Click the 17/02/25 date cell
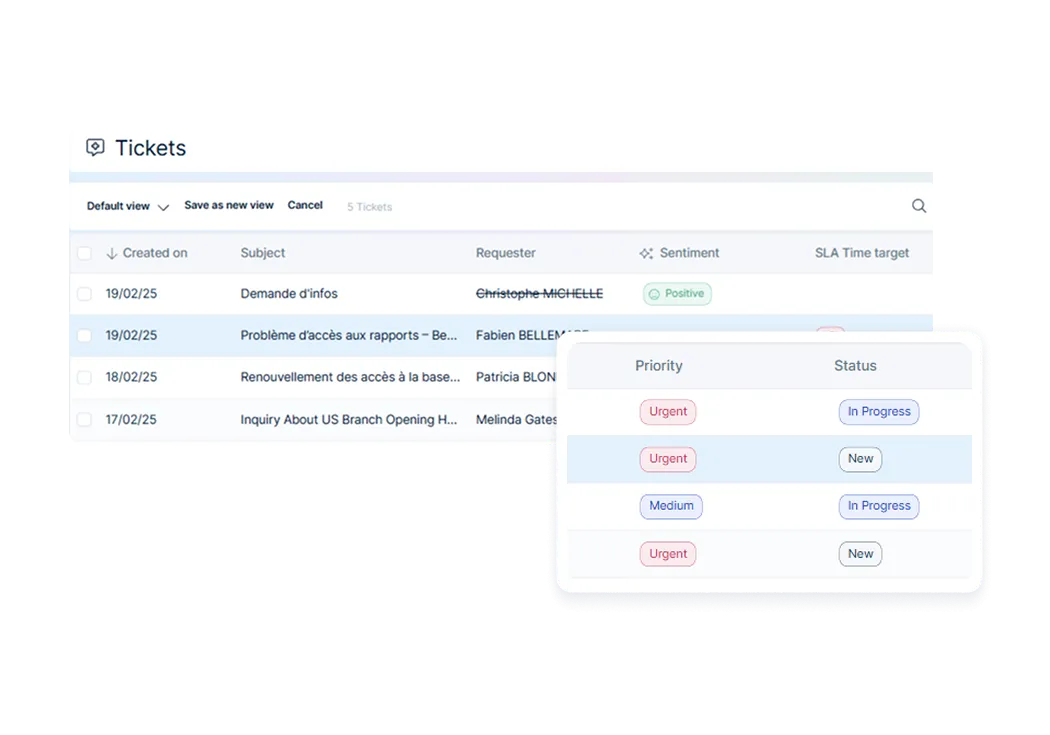The width and height of the screenshot is (1050, 735). coord(131,420)
